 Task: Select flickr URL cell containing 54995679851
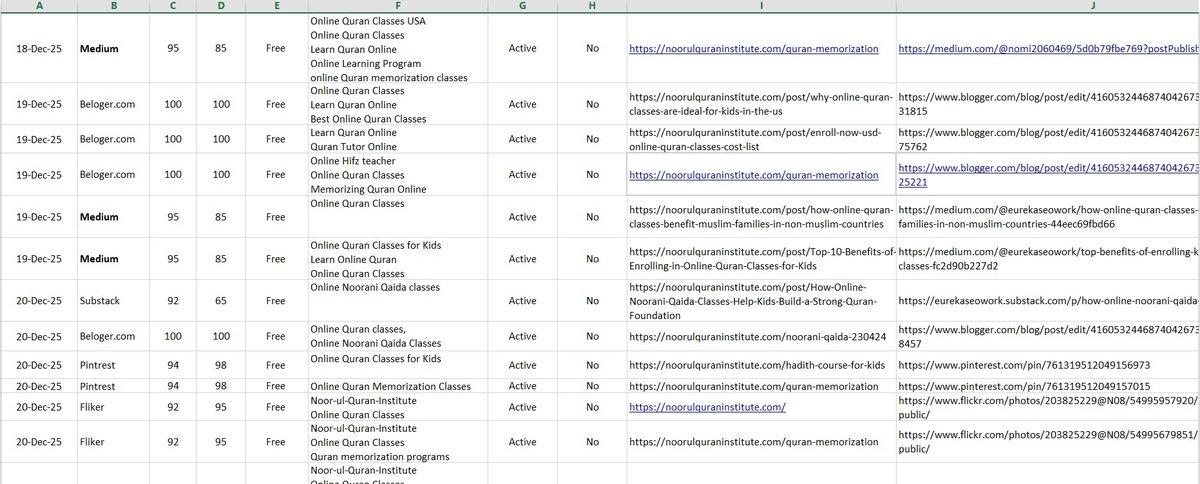(x=1048, y=442)
